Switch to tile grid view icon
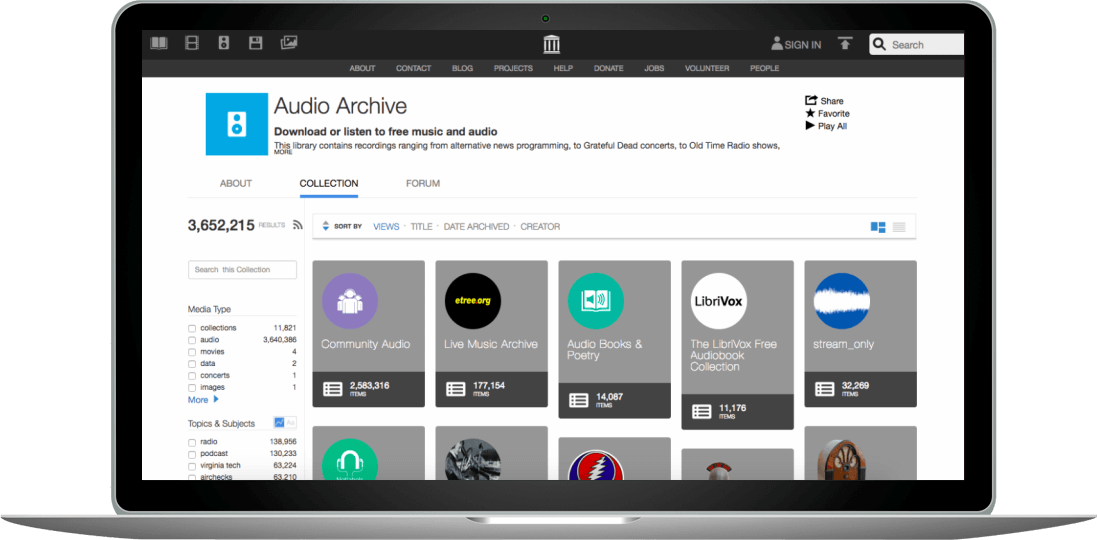 (878, 227)
